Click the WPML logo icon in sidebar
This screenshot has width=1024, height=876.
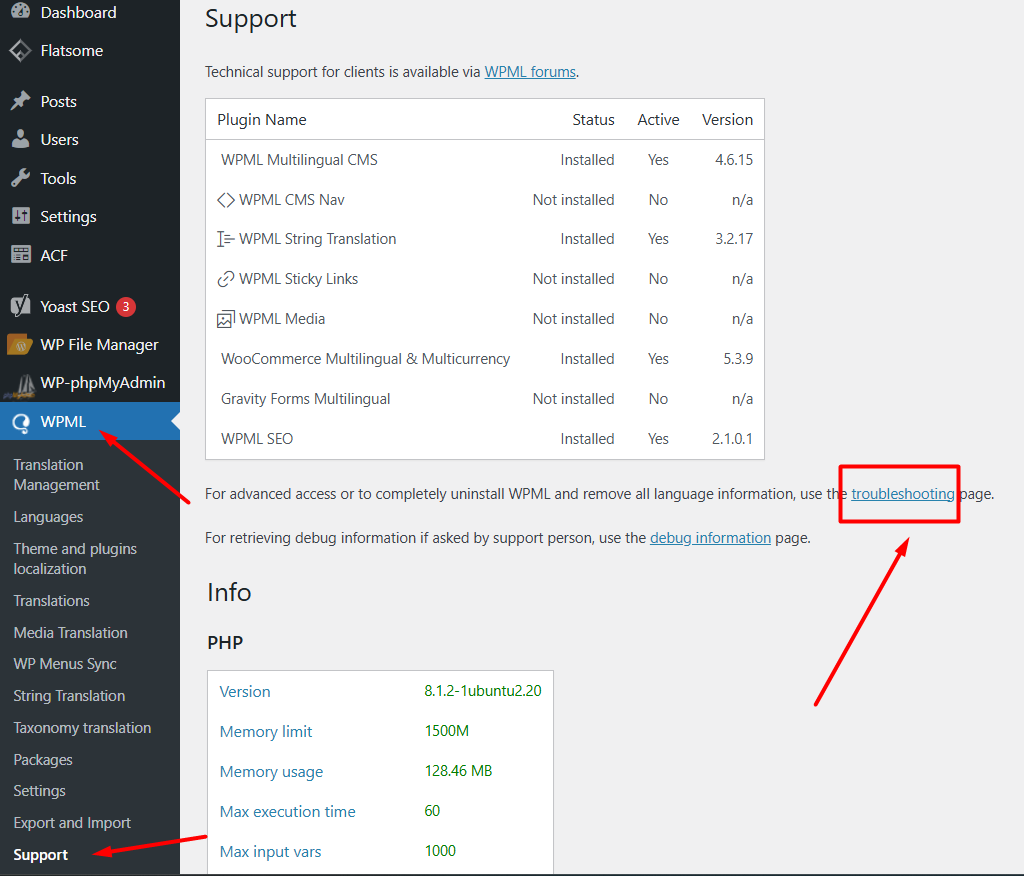(21, 423)
